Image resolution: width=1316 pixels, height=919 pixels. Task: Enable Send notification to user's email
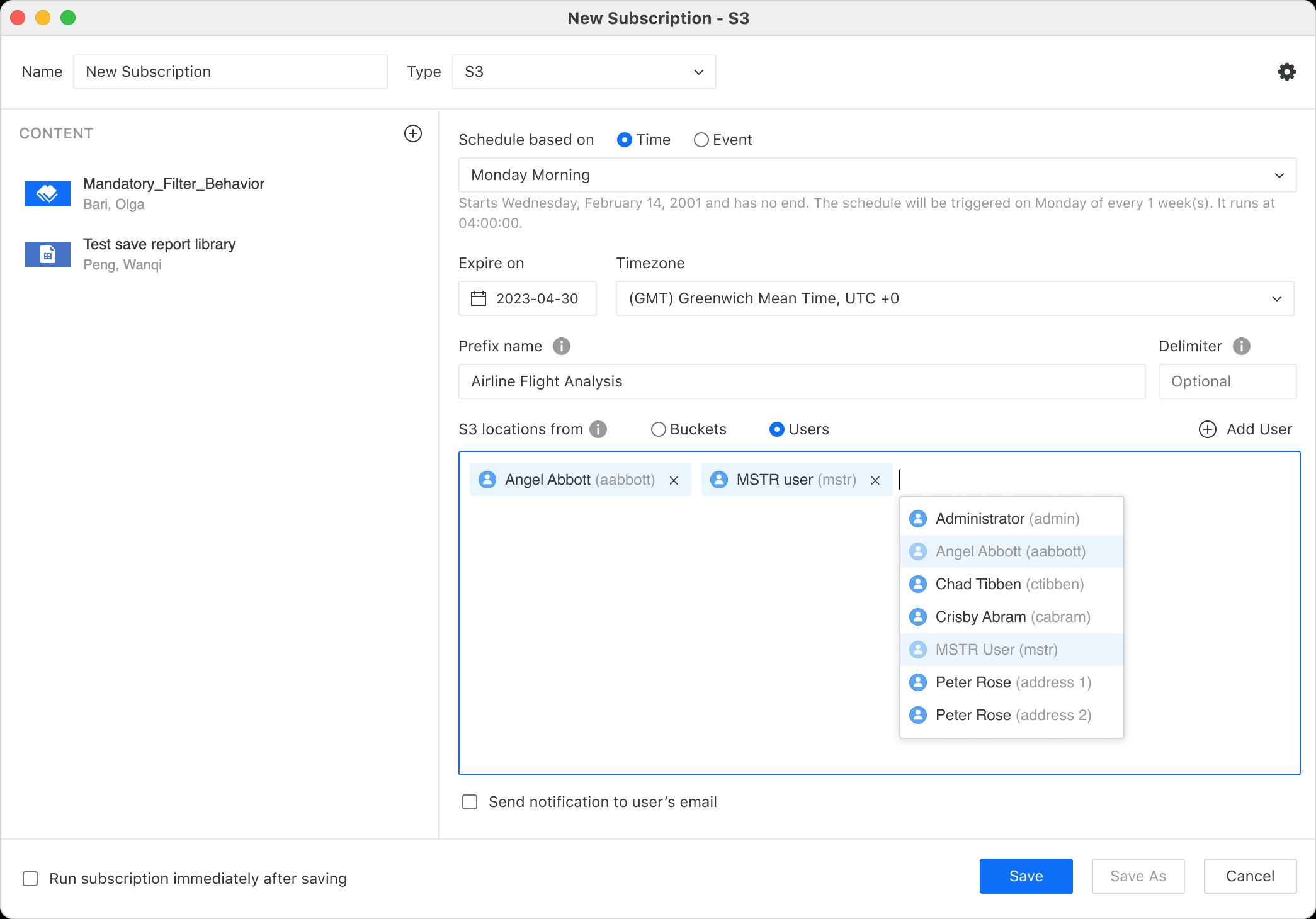[470, 802]
